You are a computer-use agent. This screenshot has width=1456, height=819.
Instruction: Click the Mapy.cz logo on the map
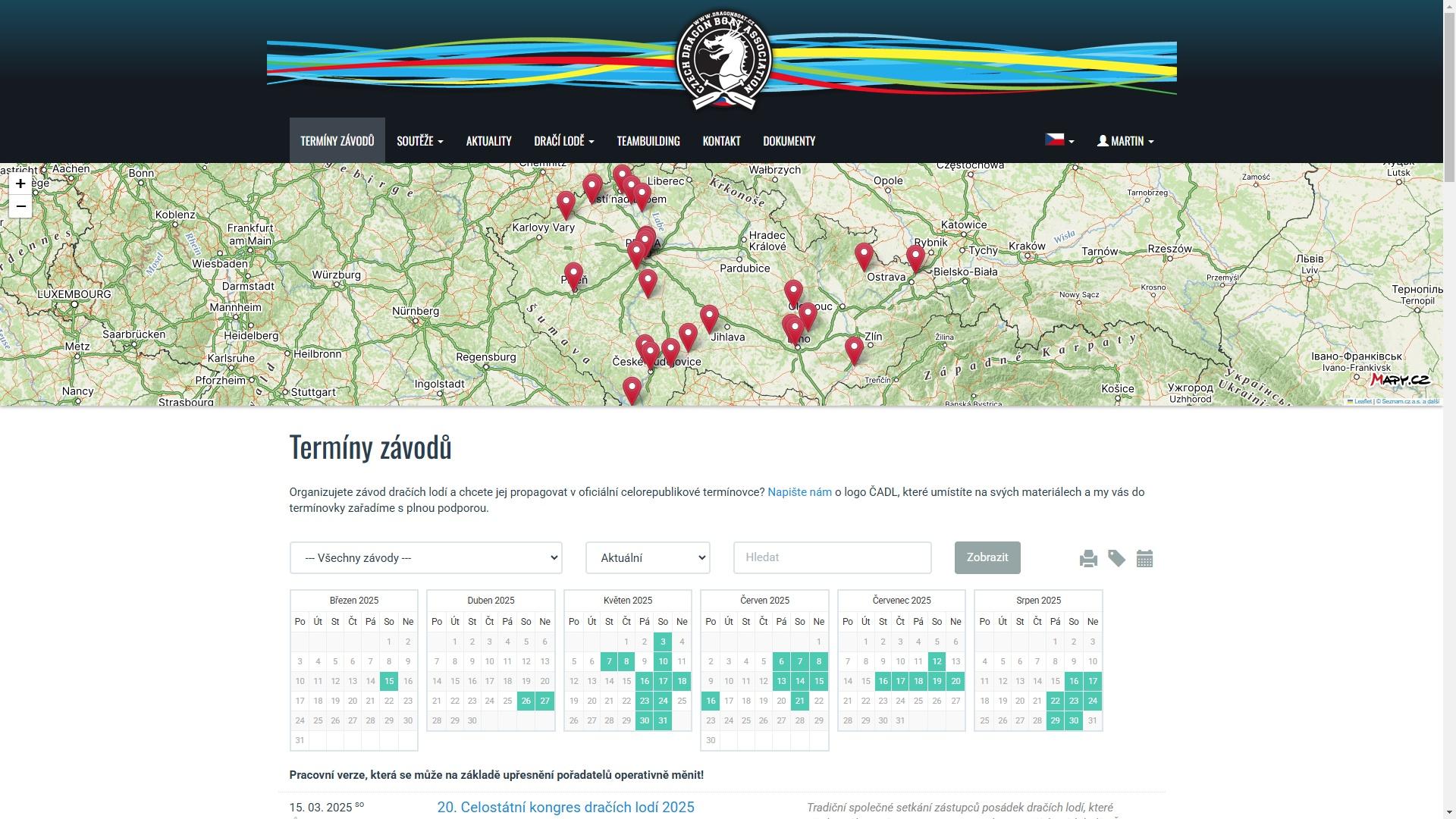(1400, 379)
